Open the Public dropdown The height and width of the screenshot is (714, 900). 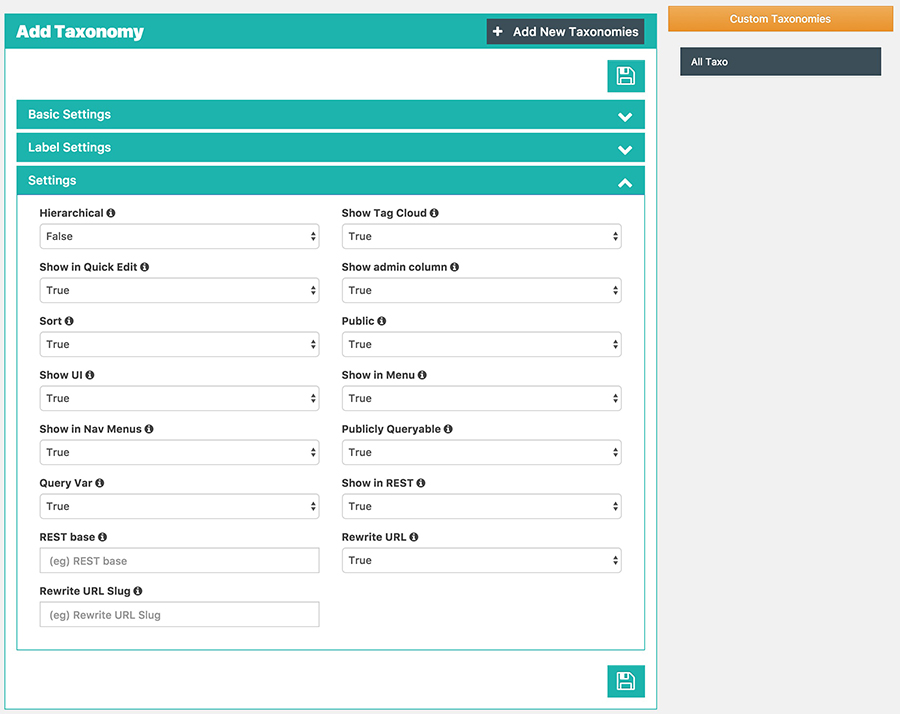click(482, 344)
